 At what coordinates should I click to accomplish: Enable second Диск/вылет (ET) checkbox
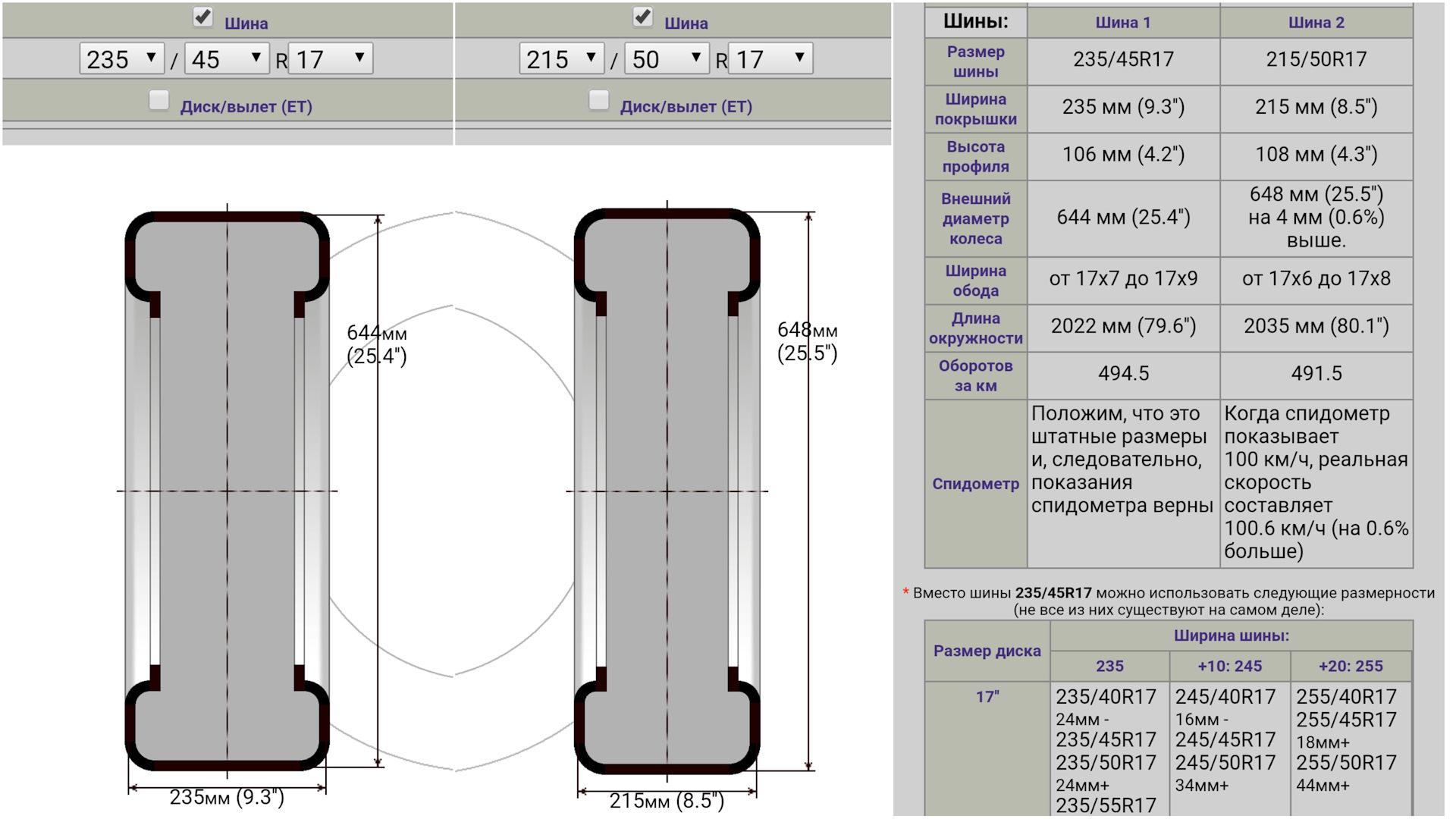click(x=598, y=100)
